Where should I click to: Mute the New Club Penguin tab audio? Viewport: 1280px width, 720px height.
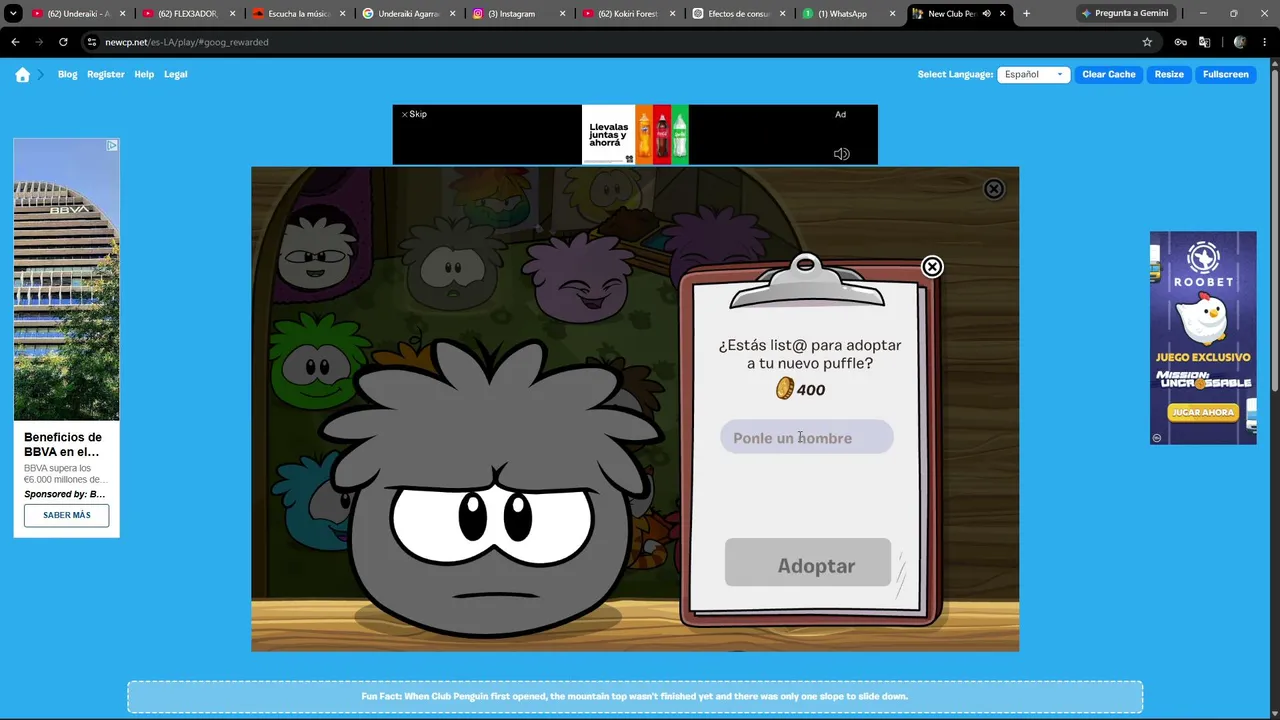(x=986, y=14)
